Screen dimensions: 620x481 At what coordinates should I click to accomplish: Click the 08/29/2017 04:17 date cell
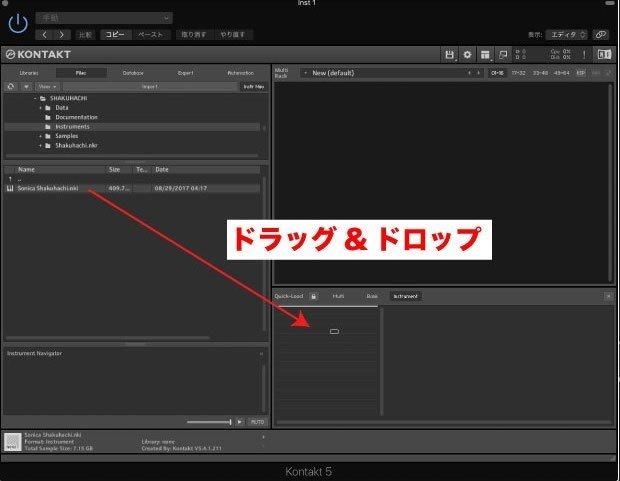pyautogui.click(x=180, y=188)
